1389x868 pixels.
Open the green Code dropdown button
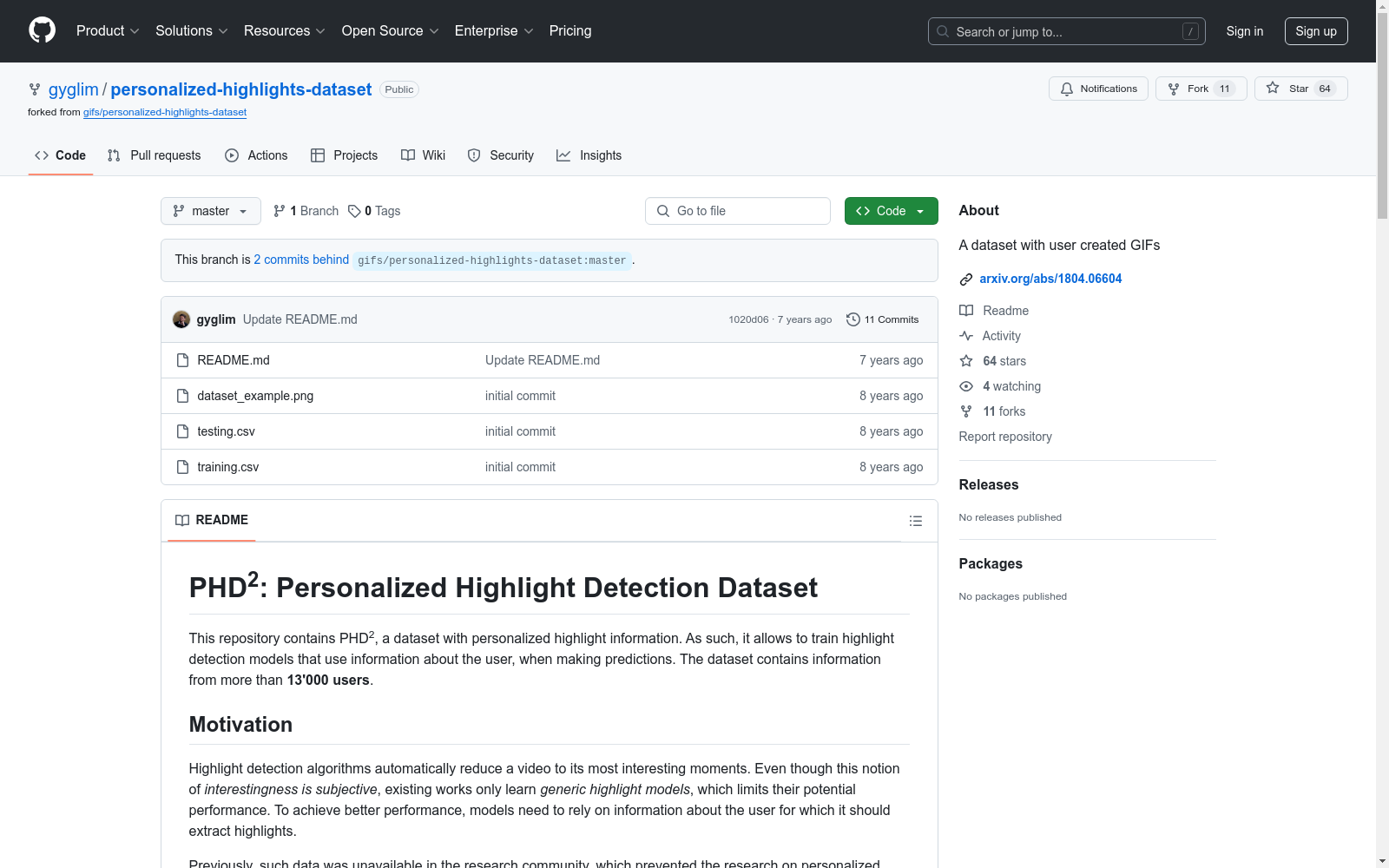(x=891, y=211)
